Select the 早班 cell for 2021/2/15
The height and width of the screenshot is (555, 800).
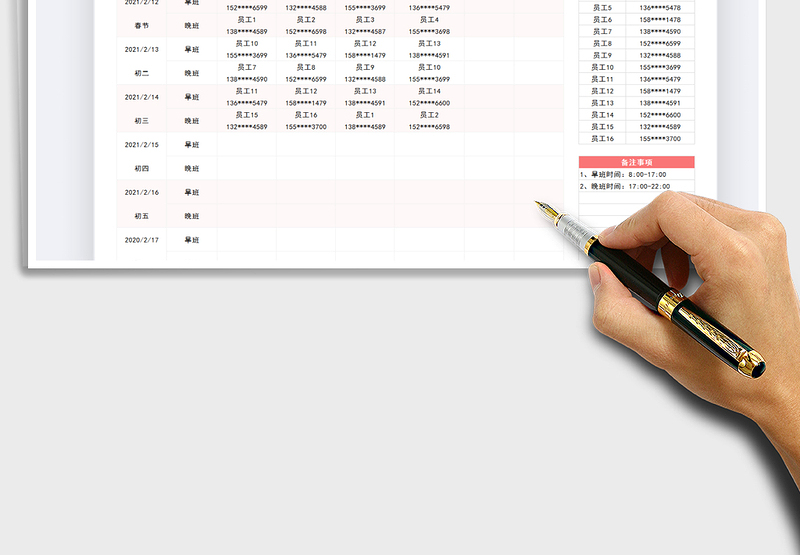pyautogui.click(x=192, y=145)
